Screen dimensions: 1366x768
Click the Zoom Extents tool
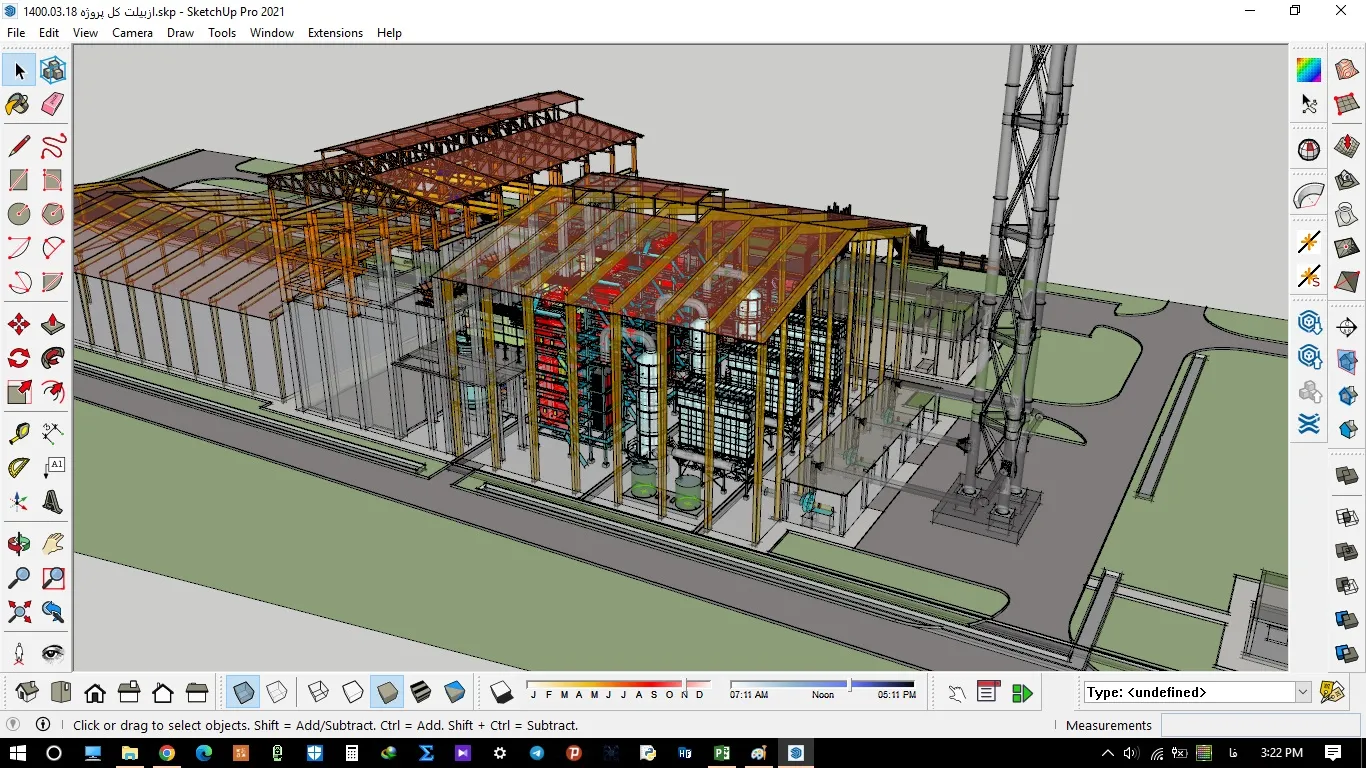point(18,611)
